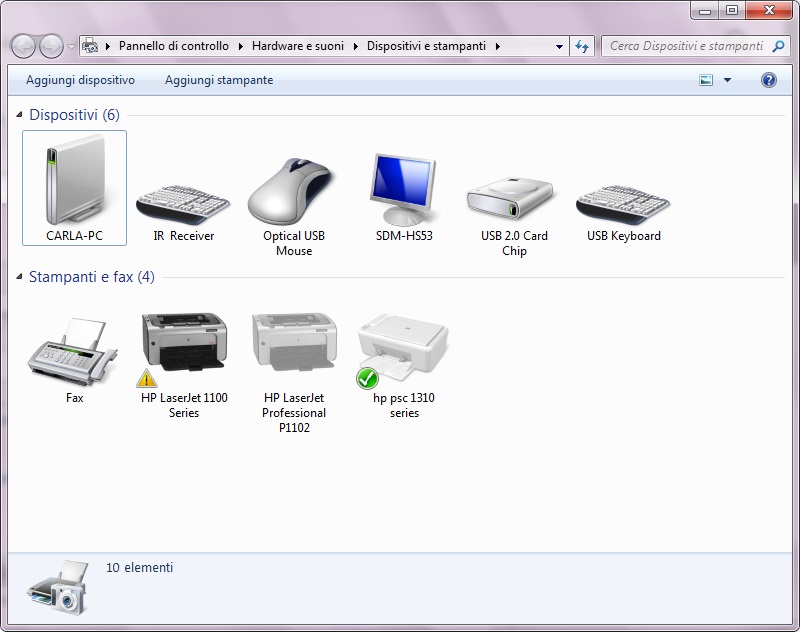
Task: Select the HP LaserJet Professional P1102 printer icon
Action: (x=294, y=342)
